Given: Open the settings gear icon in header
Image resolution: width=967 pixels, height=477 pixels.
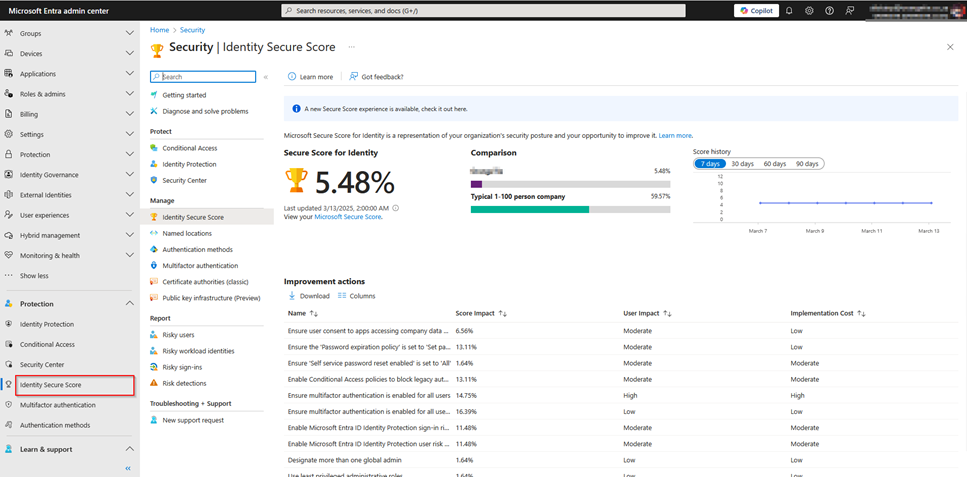Looking at the screenshot, I should click(x=810, y=10).
